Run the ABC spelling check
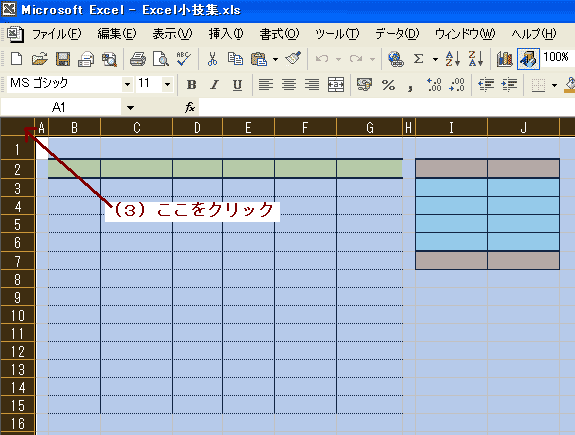This screenshot has width=575, height=435. (x=183, y=59)
